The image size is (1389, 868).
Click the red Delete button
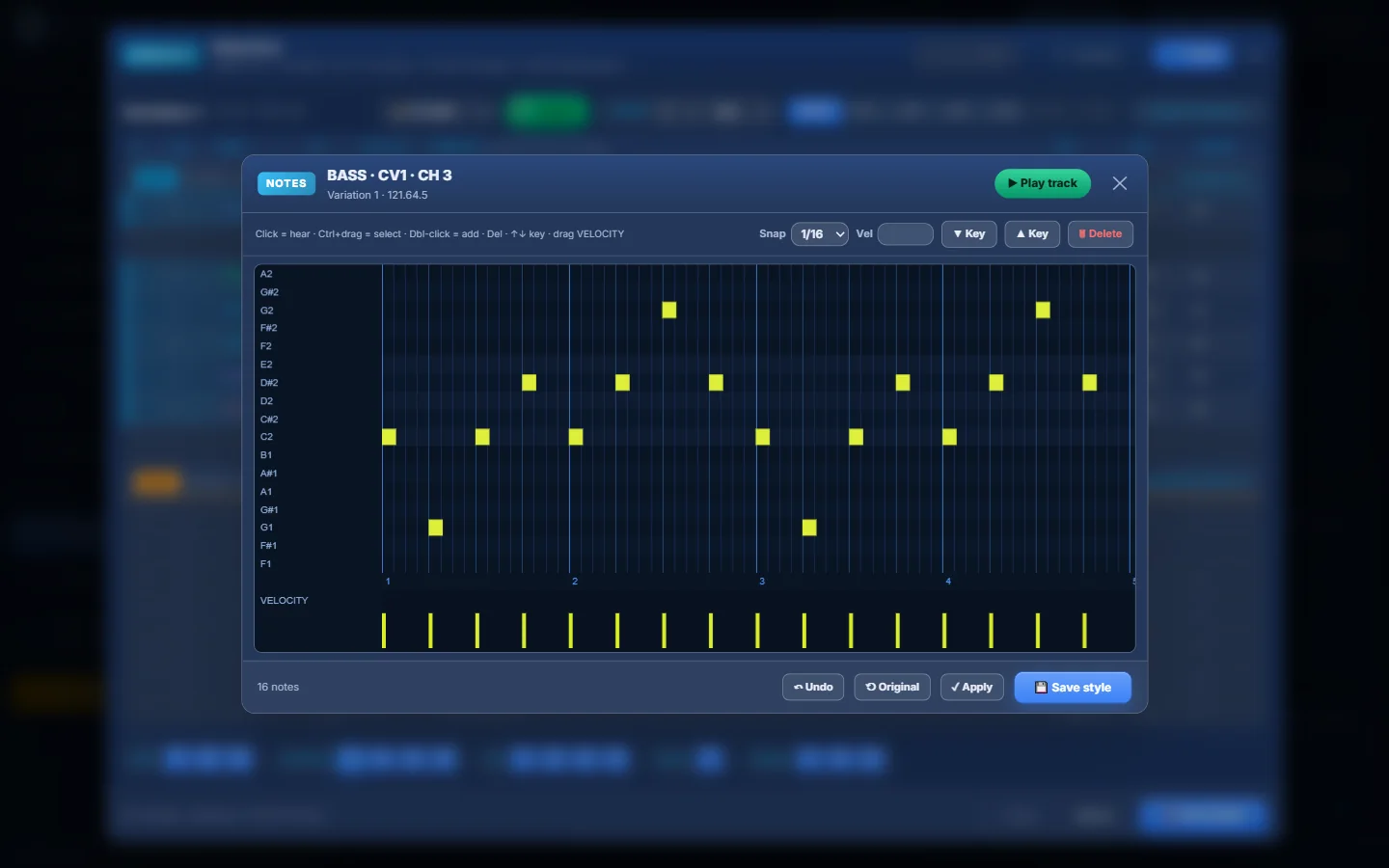click(1101, 234)
